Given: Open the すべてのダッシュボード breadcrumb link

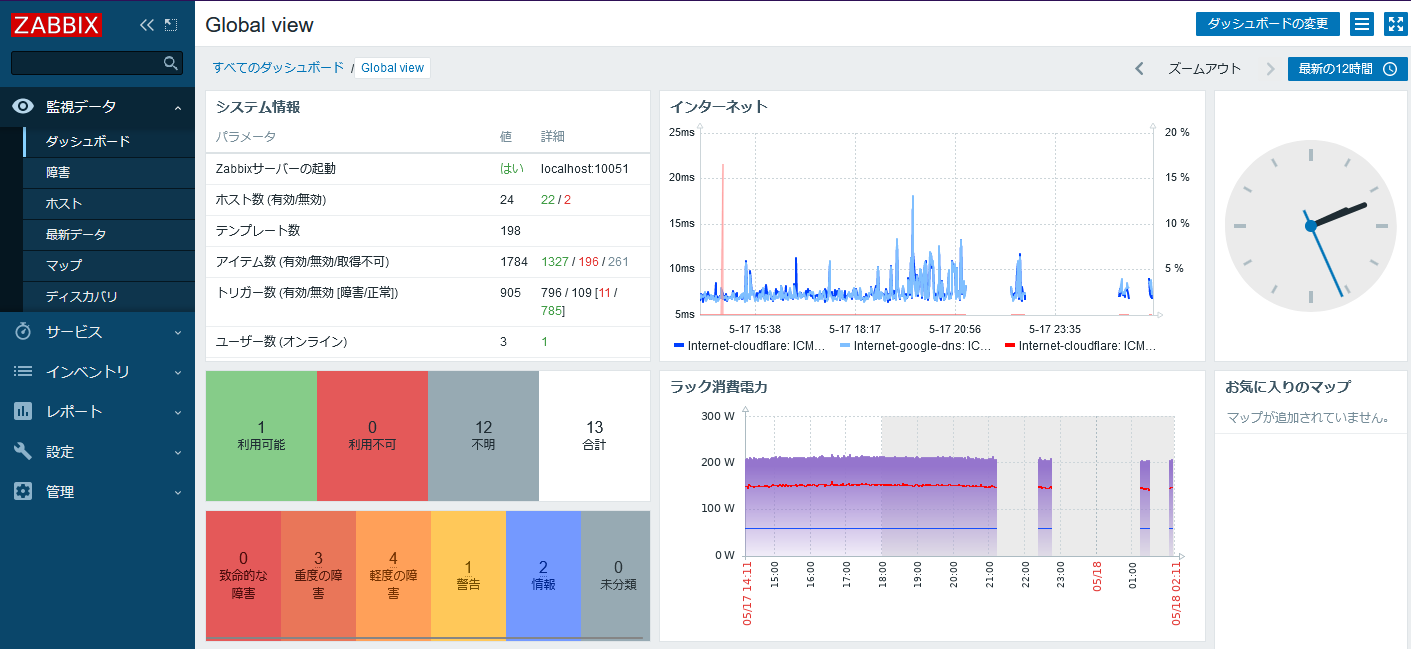Looking at the screenshot, I should 278,68.
